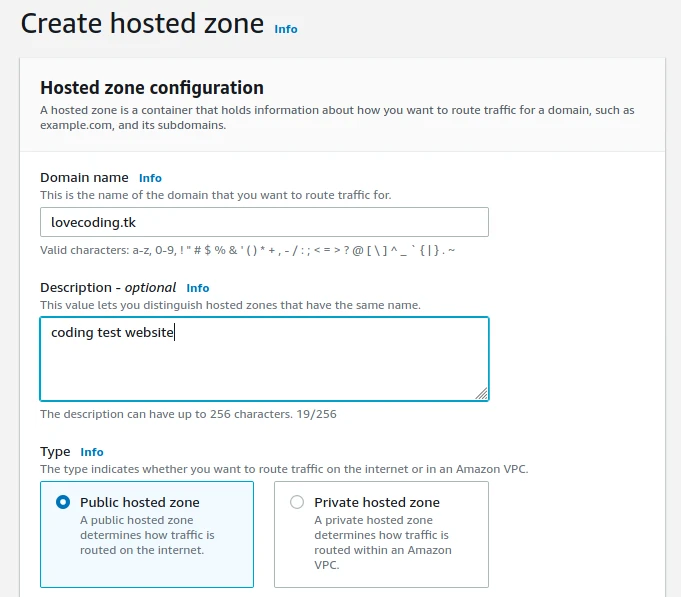
Task: Click the Hosted zone configuration heading
Action: coord(152,88)
